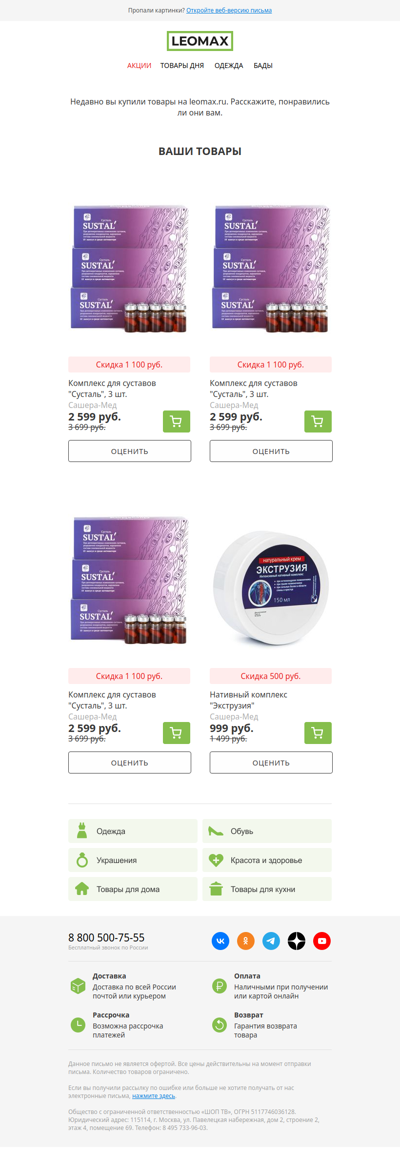Add the top-left Сусталь product to cart
Screen dimensions: 400x1149
point(177,421)
